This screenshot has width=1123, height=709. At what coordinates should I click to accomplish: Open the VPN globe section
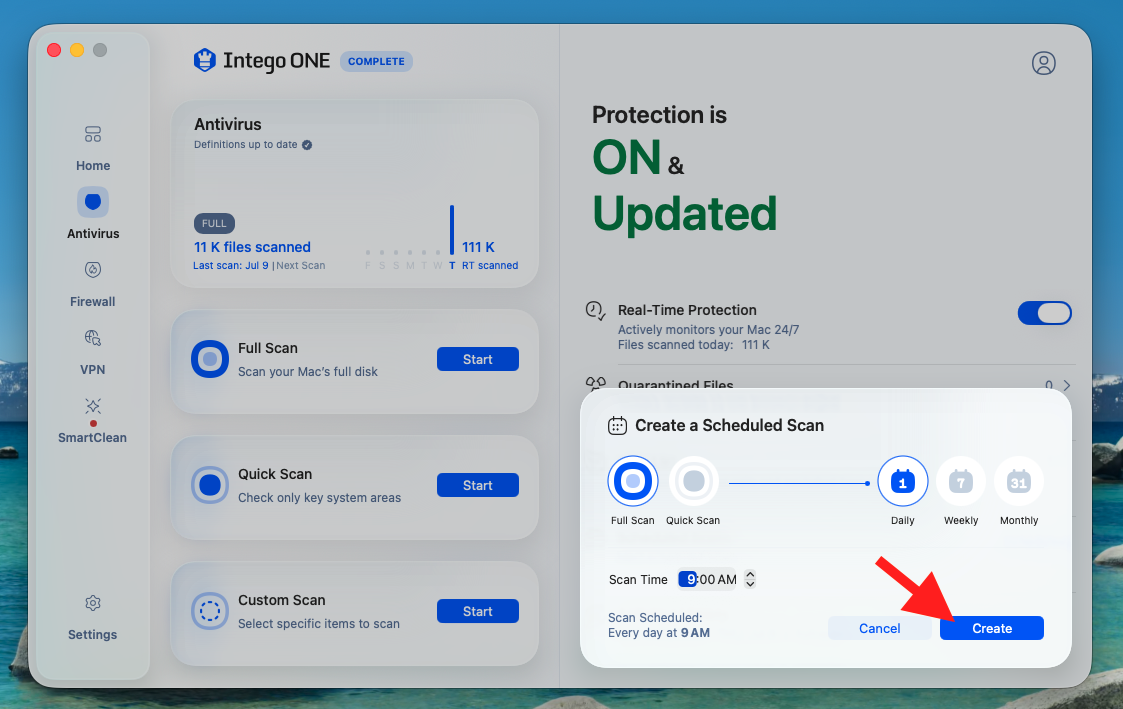pos(92,352)
